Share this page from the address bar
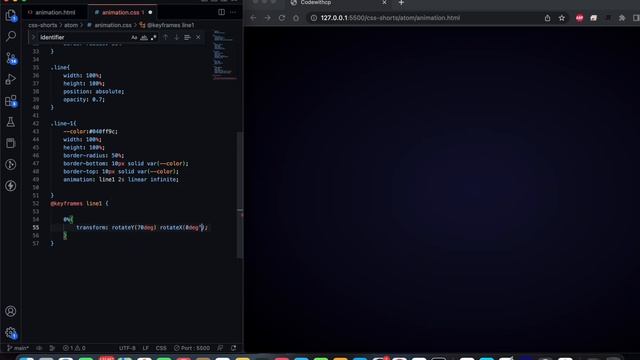 547,18
